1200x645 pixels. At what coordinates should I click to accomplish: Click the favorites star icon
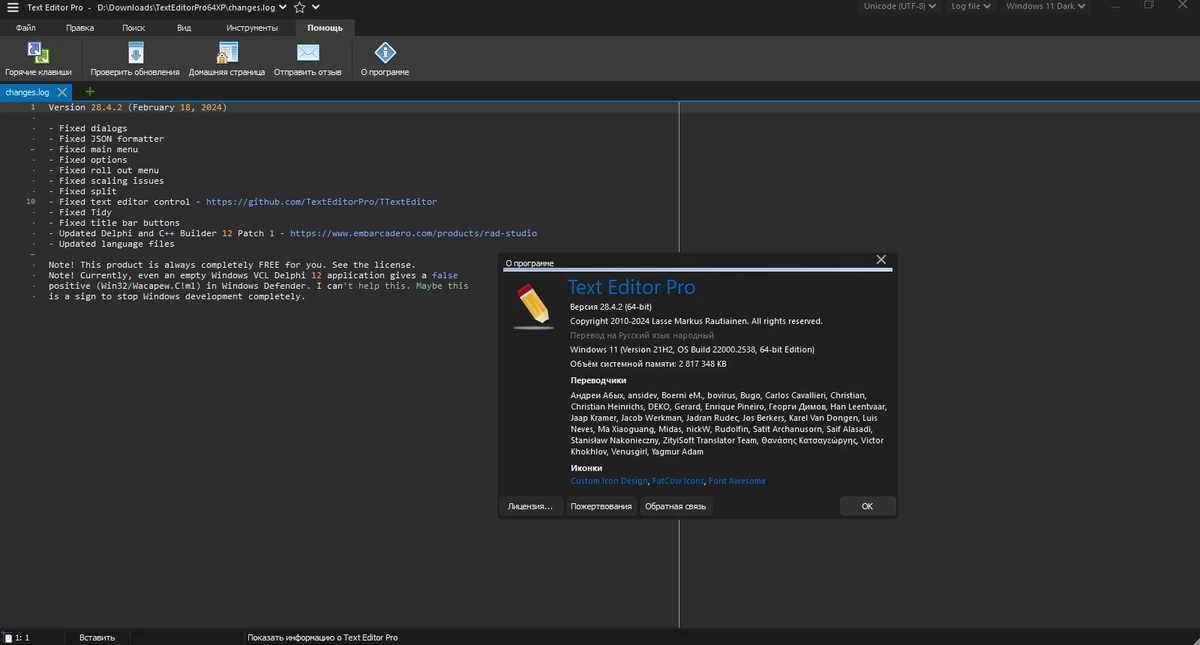pyautogui.click(x=298, y=7)
